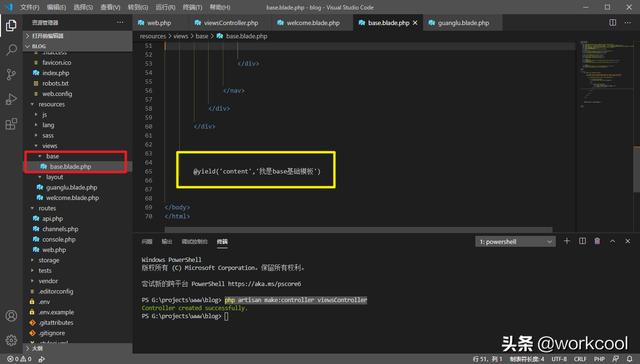Viewport: 640px width, 364px height.
Task: Open the aka.ms/pscore6 link in terminal
Action: point(264,284)
